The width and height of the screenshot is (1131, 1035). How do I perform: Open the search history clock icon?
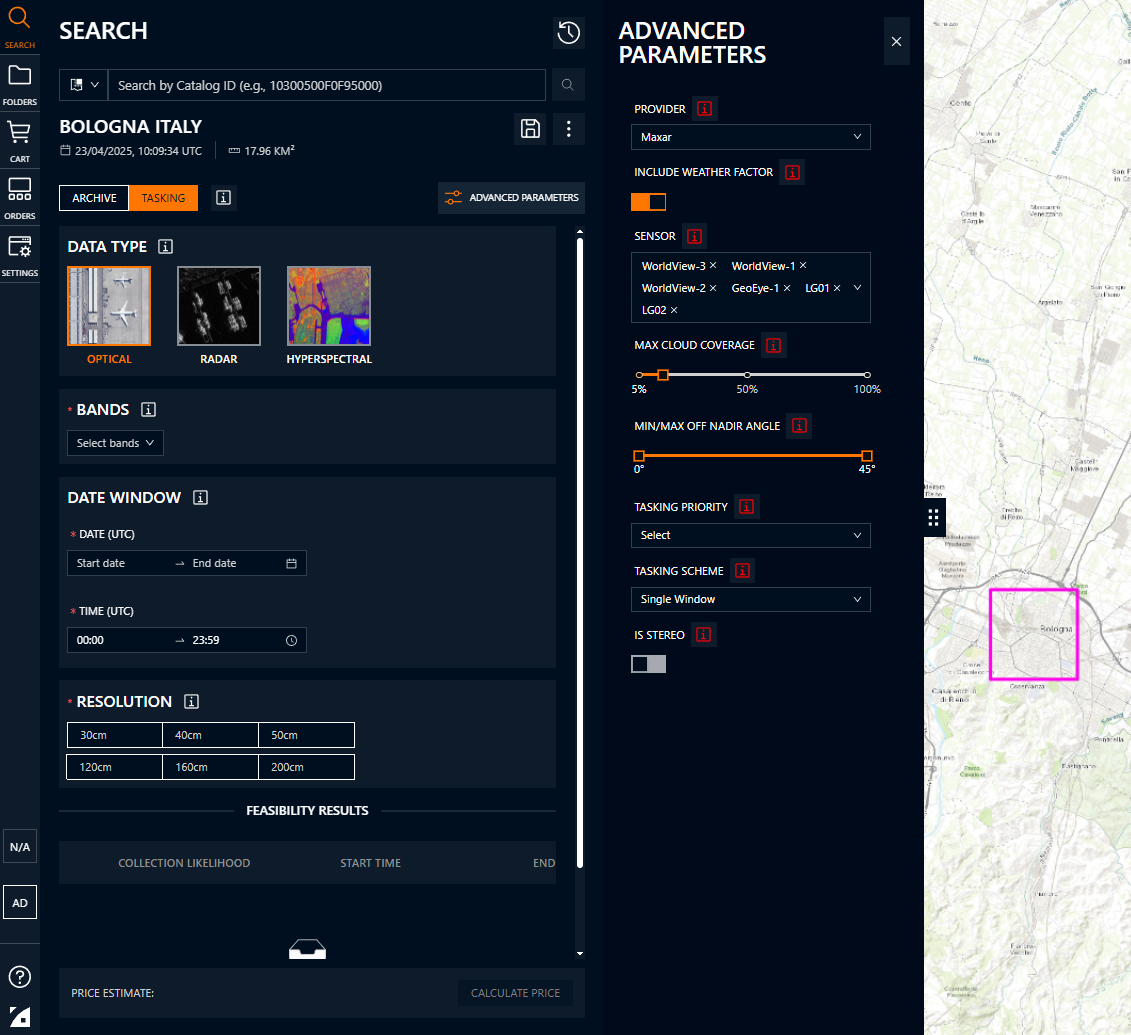click(x=568, y=32)
